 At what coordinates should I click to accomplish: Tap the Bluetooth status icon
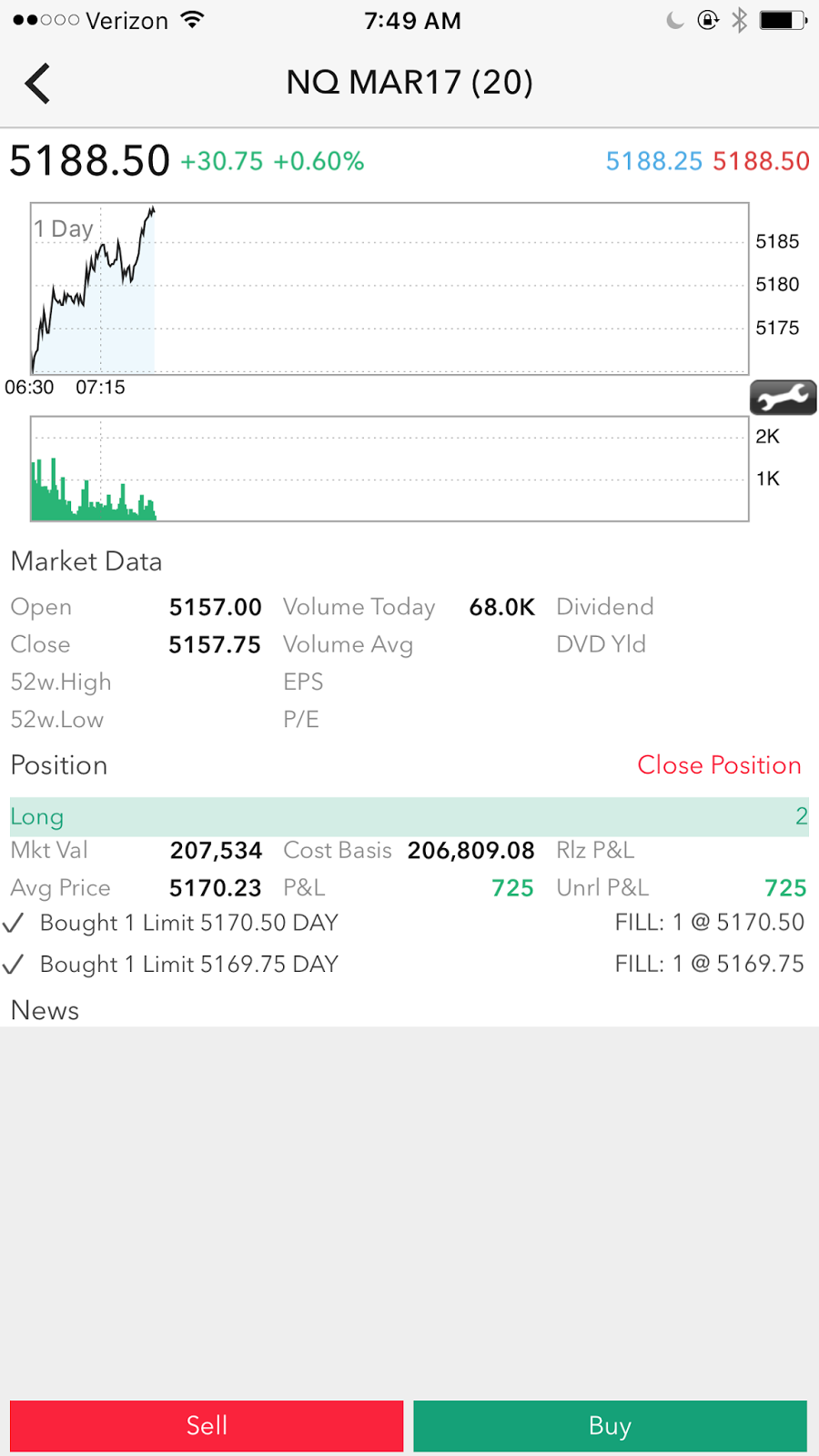click(x=740, y=20)
